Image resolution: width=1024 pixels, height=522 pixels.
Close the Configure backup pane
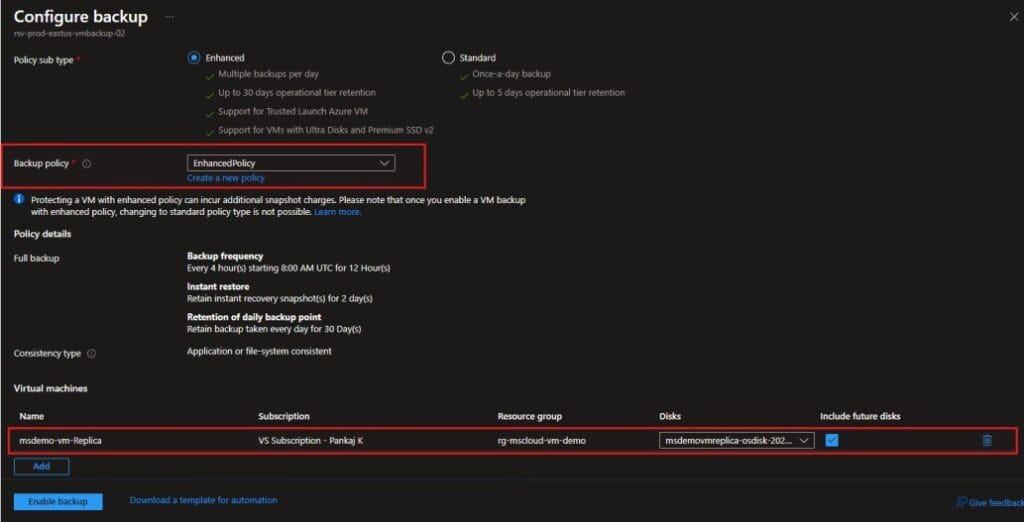pos(1014,17)
